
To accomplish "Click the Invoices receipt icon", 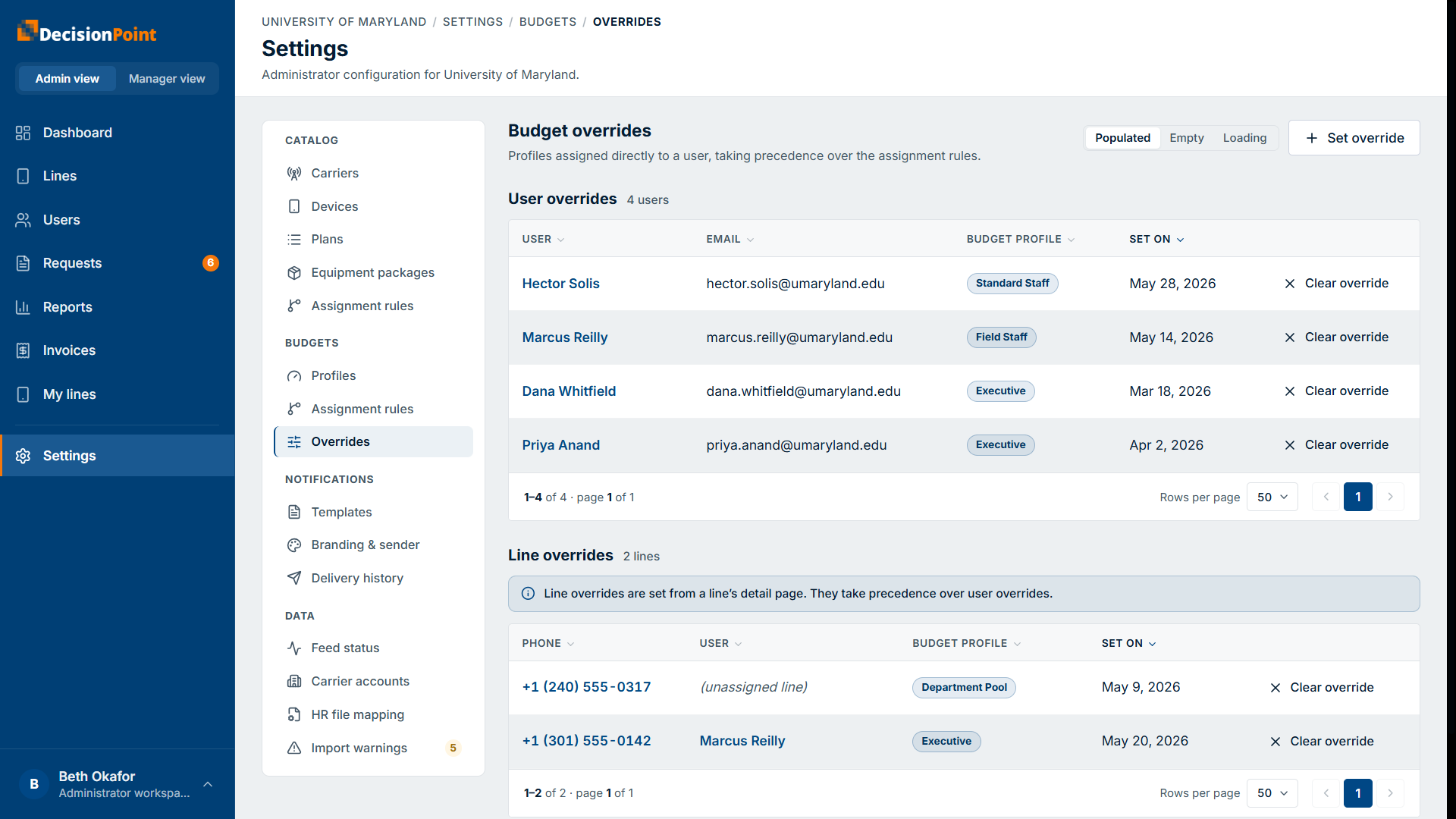I will pos(23,350).
